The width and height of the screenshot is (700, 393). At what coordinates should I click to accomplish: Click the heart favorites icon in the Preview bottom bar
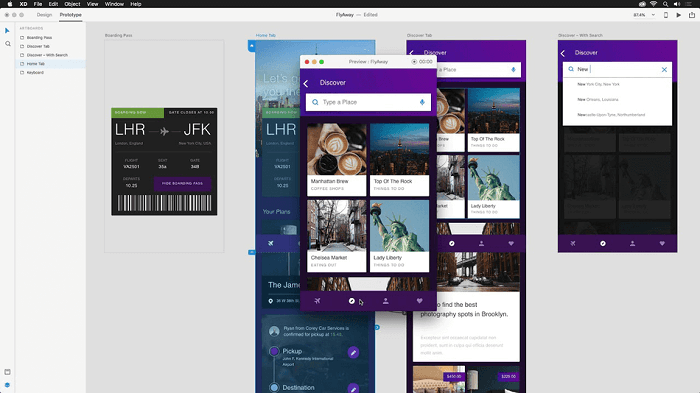tap(420, 301)
